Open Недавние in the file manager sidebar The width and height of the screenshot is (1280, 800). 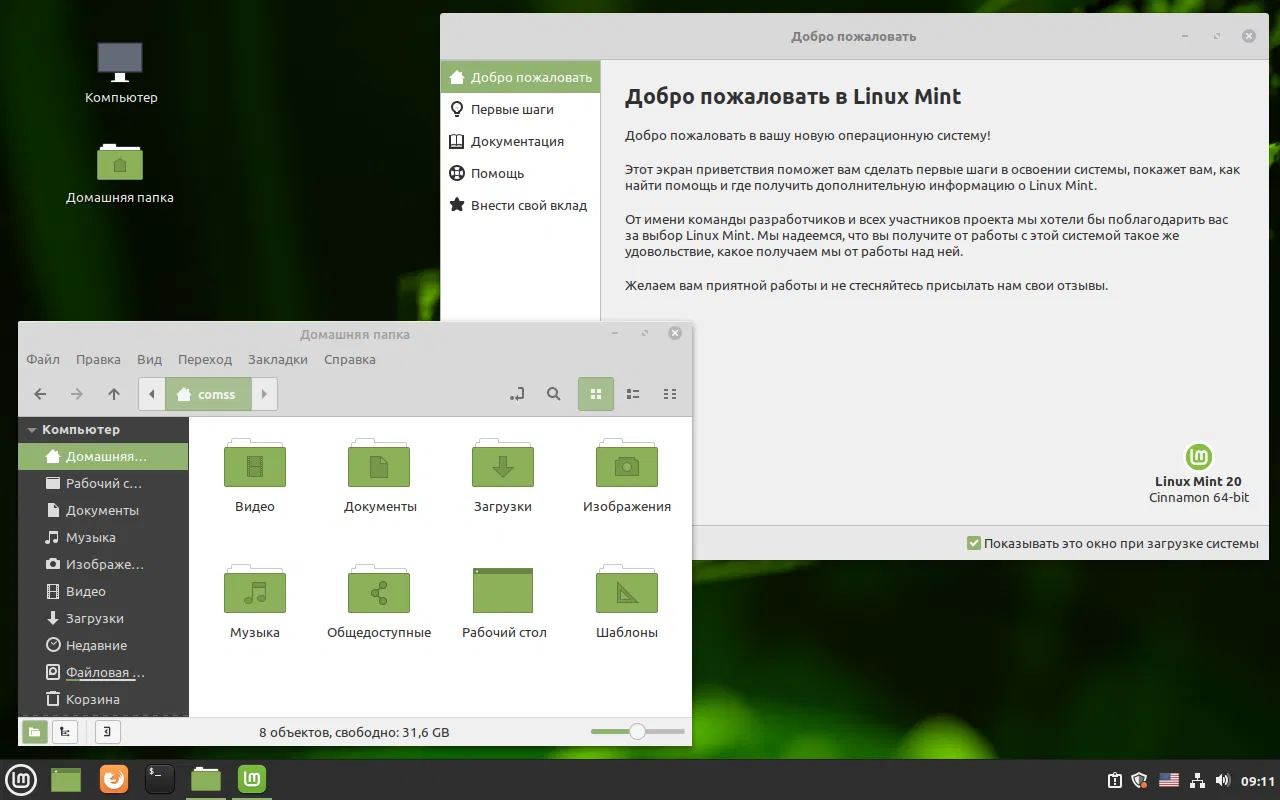coord(103,645)
